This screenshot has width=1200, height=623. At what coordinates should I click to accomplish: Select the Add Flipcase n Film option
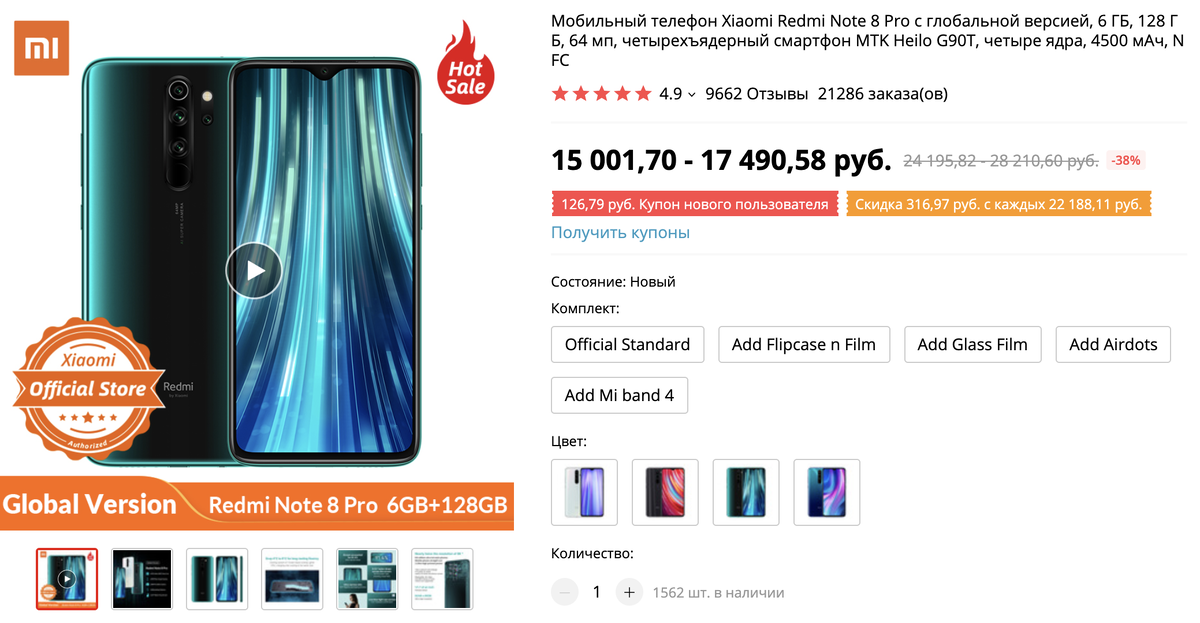[x=804, y=344]
